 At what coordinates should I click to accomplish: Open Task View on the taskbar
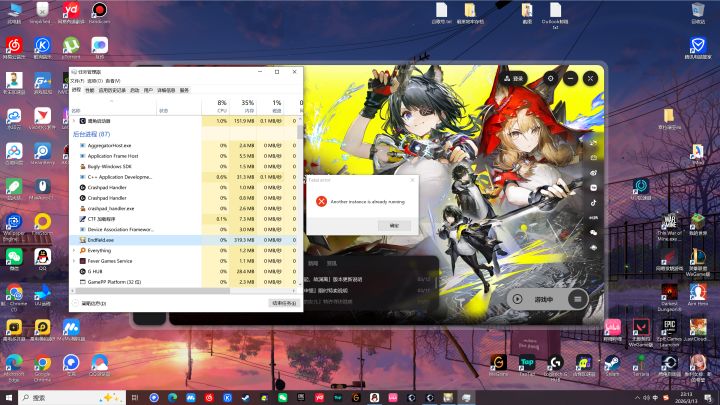point(135,398)
